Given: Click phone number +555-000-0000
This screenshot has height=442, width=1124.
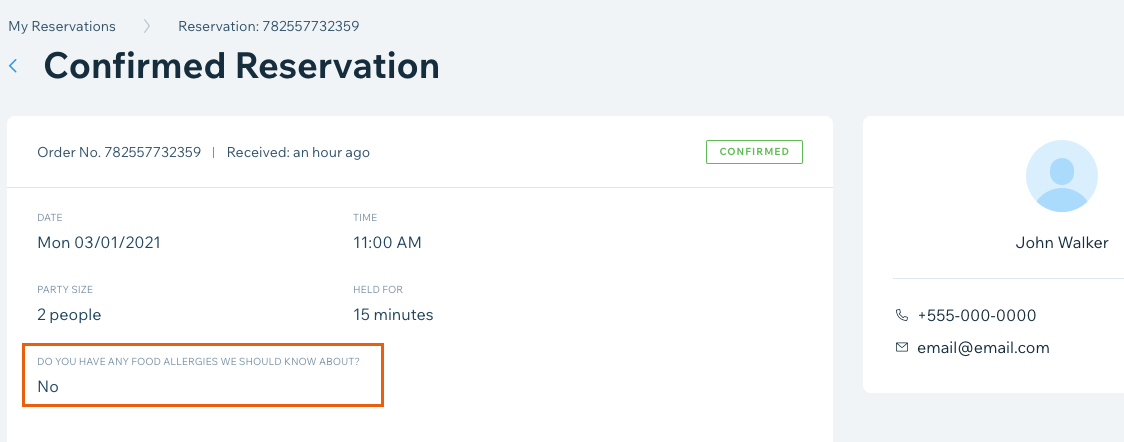Looking at the screenshot, I should [x=976, y=315].
